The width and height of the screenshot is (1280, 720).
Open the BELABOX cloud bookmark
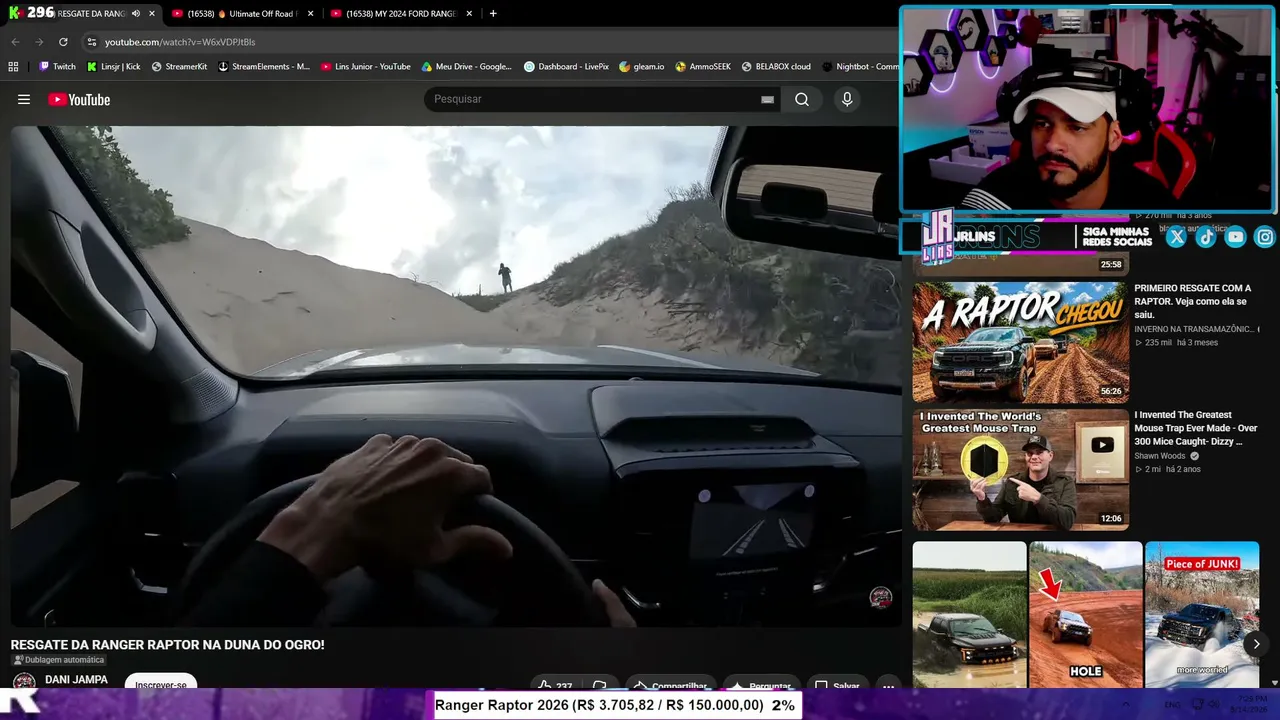(x=776, y=67)
